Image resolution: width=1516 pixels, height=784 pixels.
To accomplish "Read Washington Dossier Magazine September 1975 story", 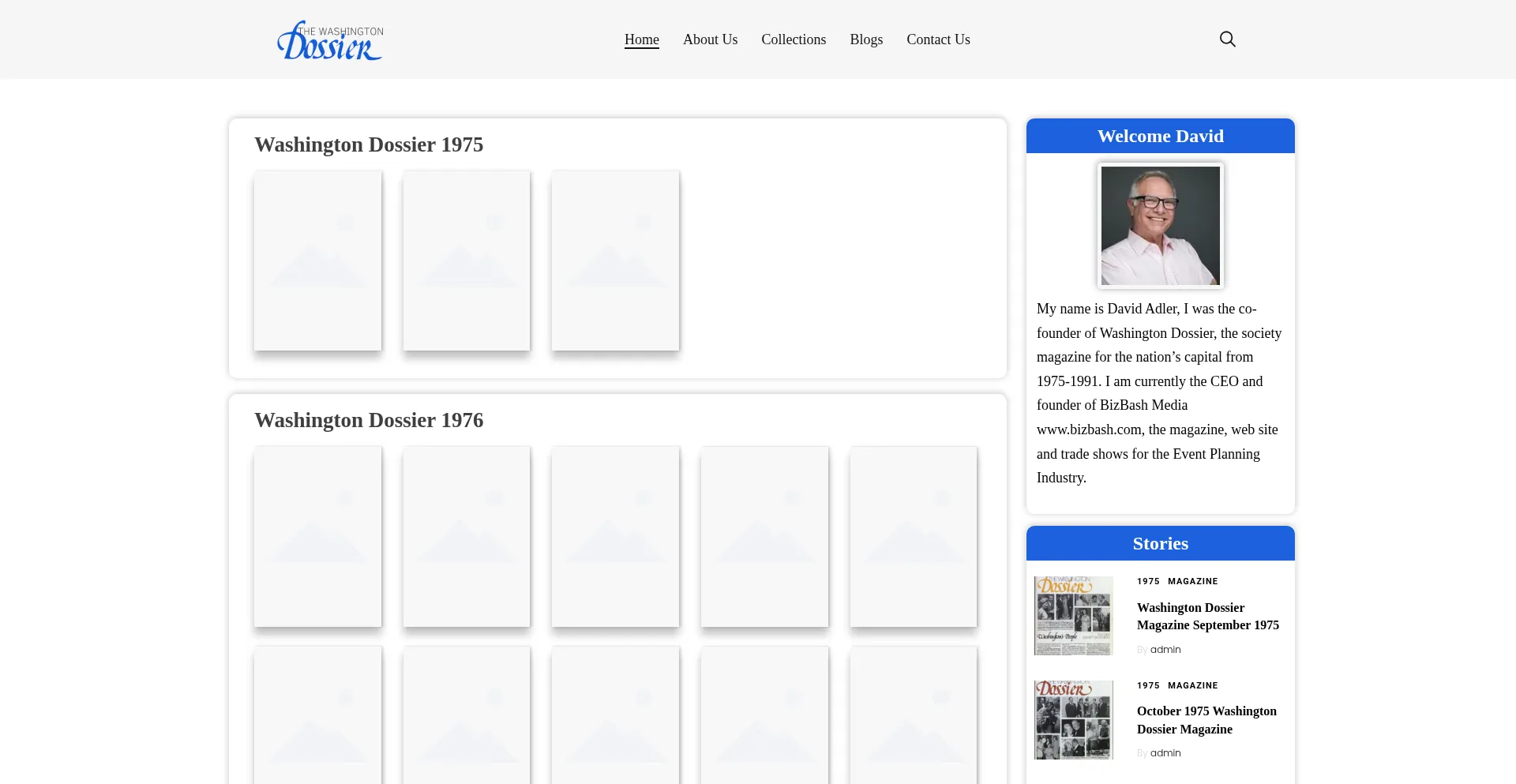I will click(x=1207, y=617).
